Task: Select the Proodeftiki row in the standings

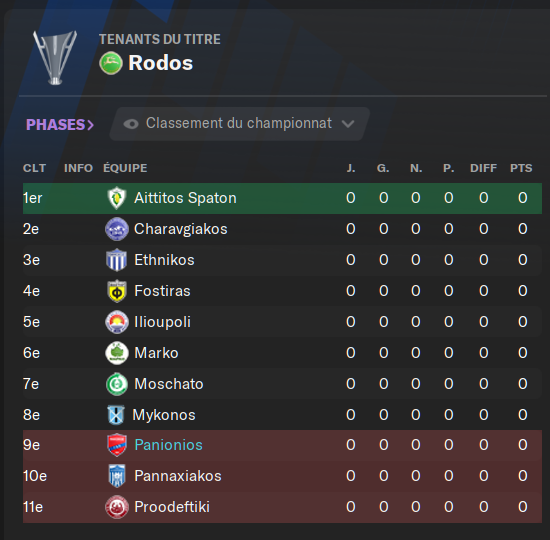Action: (282, 507)
